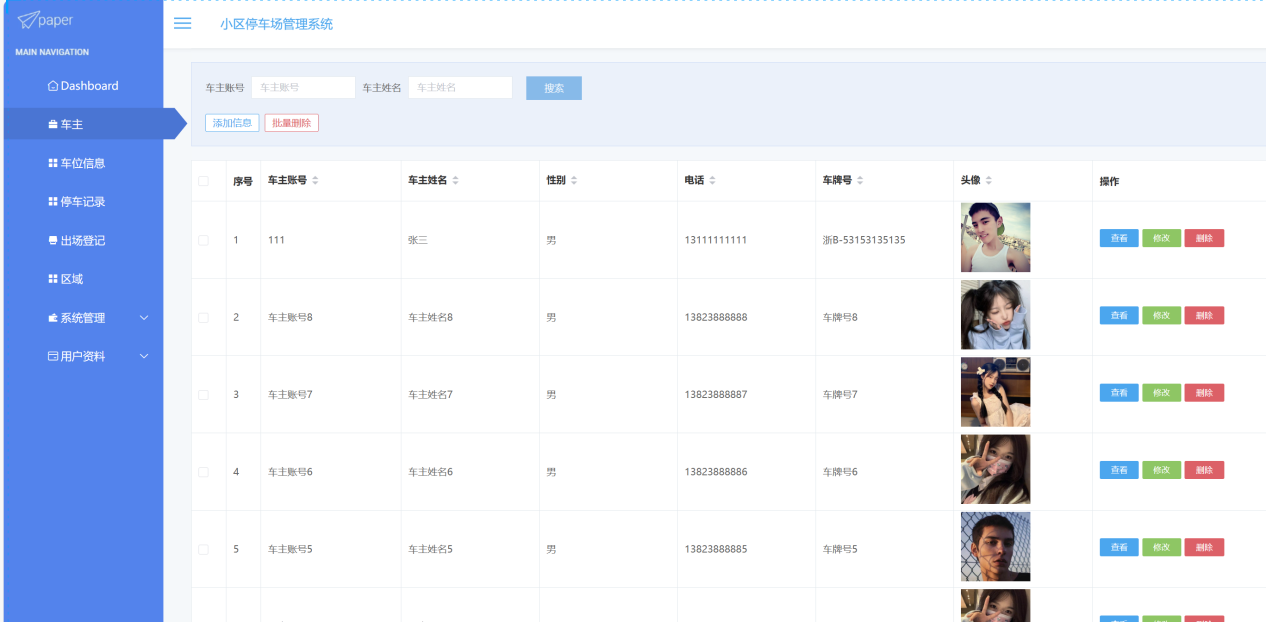
Task: Open avatar thumbnail of 车主姓名5
Action: tap(995, 547)
